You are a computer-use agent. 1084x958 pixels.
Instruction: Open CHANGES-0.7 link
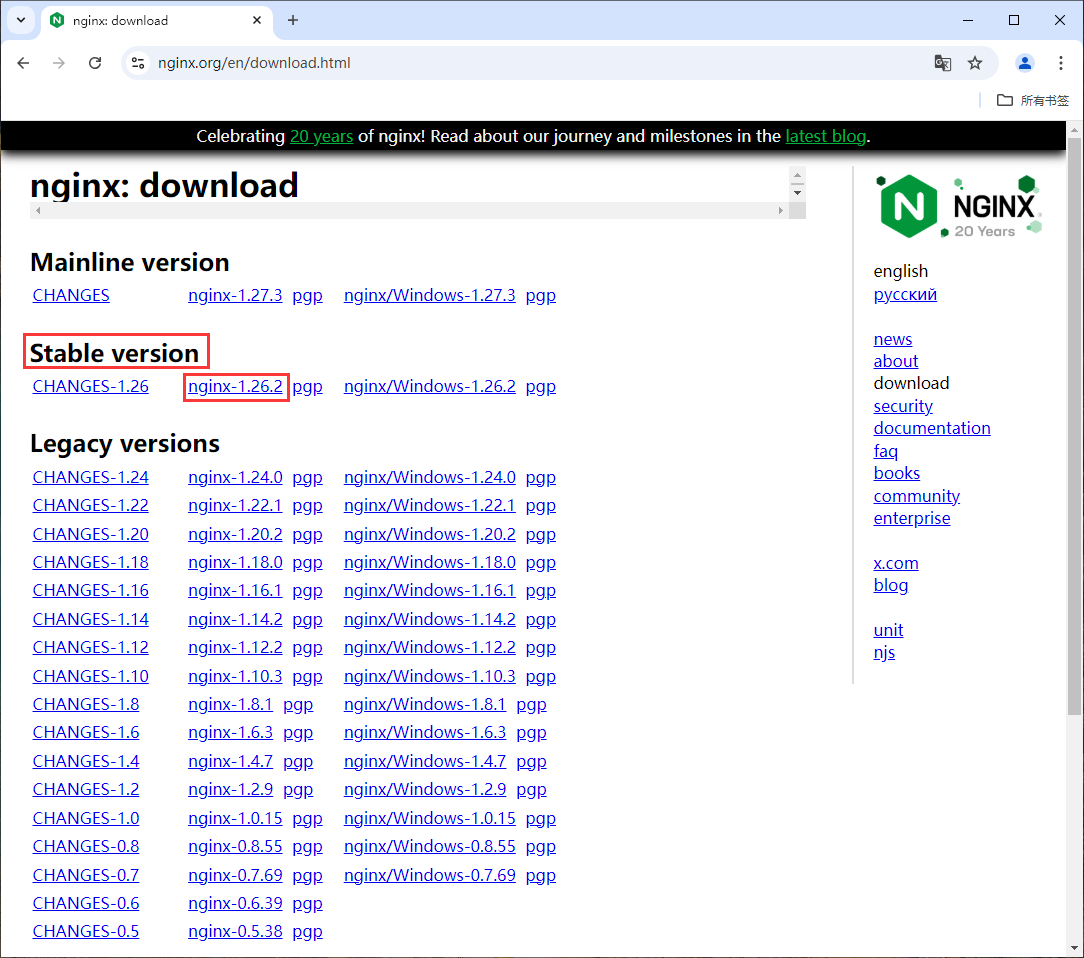tap(86, 875)
